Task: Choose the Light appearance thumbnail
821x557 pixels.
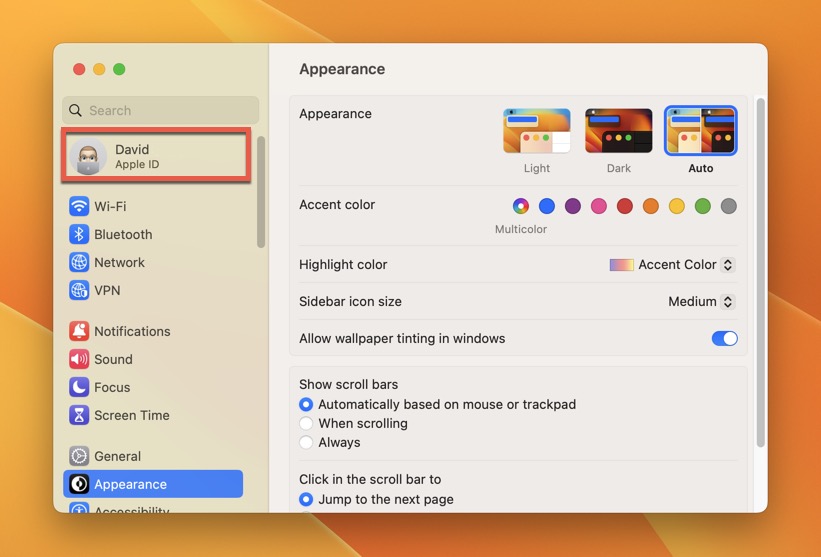Action: 537,131
